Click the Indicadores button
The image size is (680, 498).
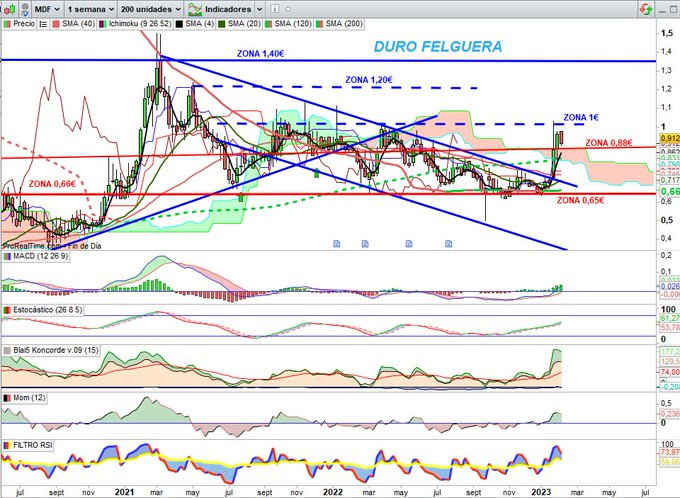pos(219,9)
